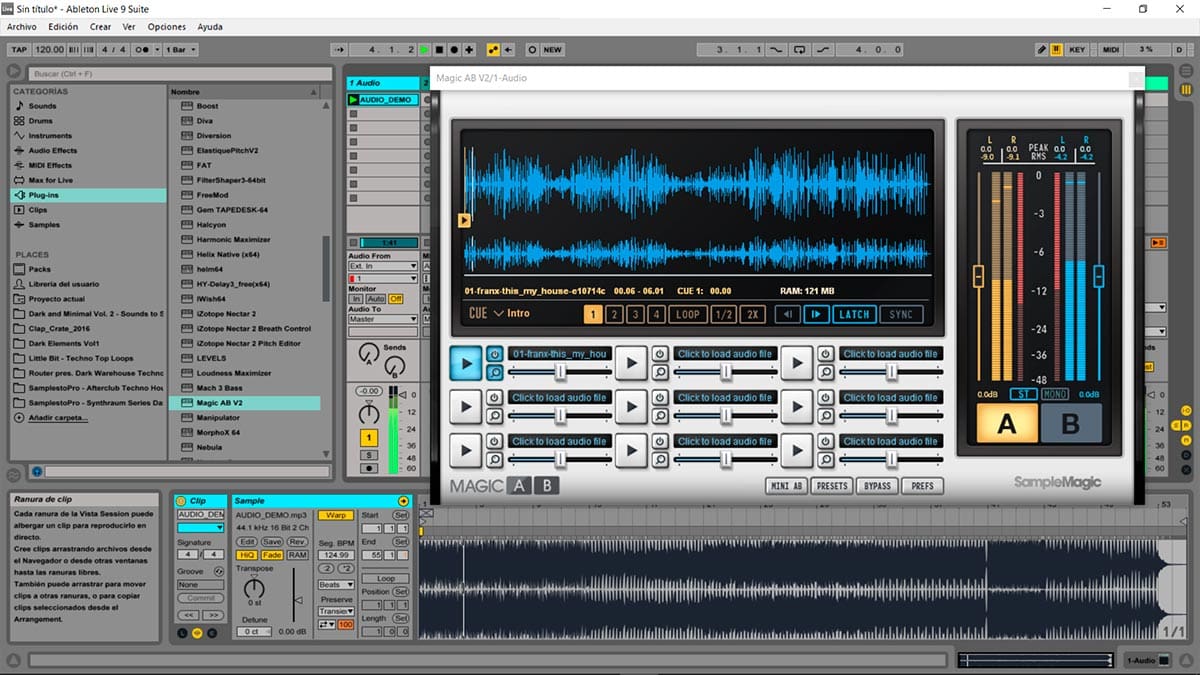
Task: Toggle the SYNC button in Magic AB
Action: click(901, 314)
